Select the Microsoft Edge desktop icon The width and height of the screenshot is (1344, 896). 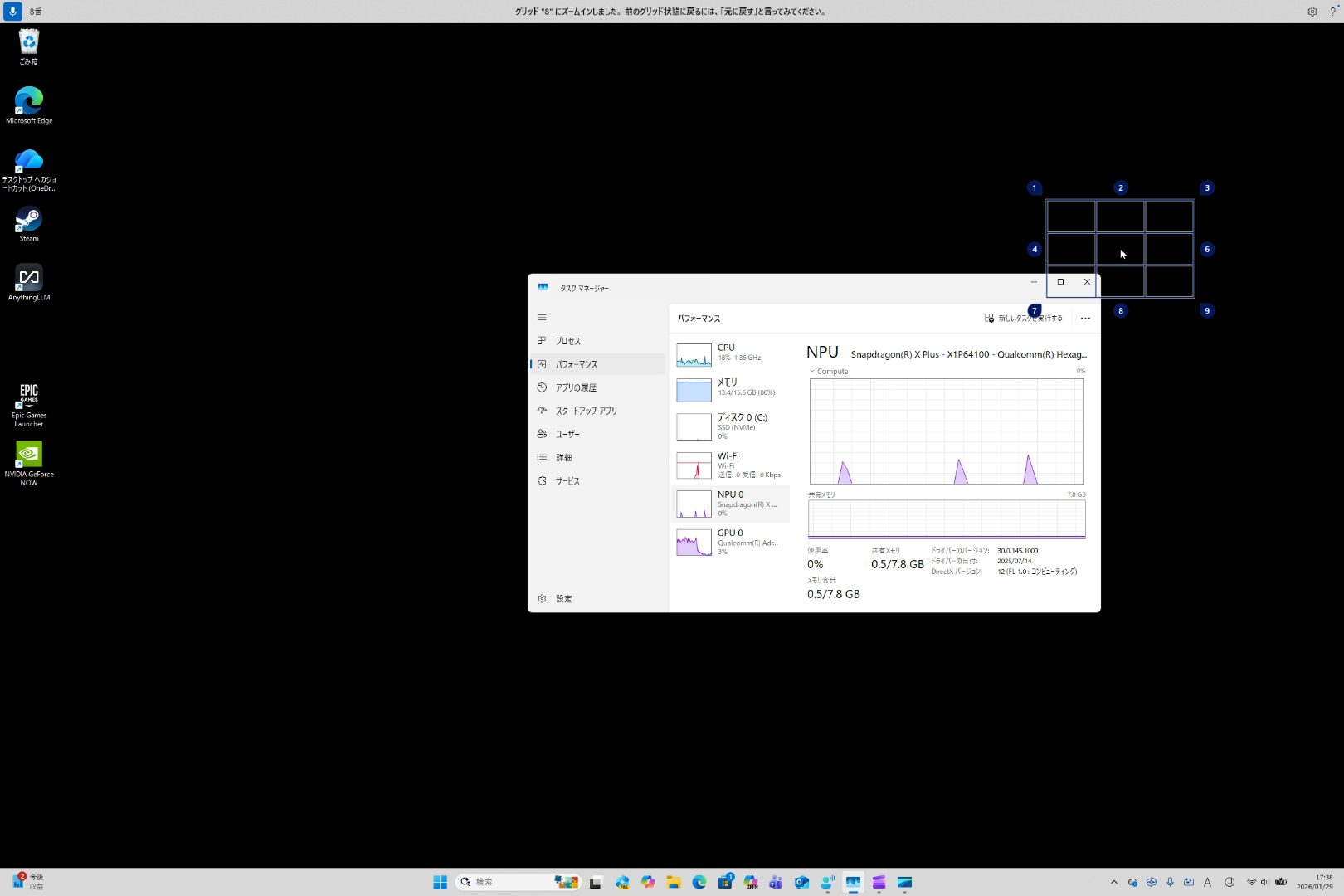pyautogui.click(x=29, y=106)
